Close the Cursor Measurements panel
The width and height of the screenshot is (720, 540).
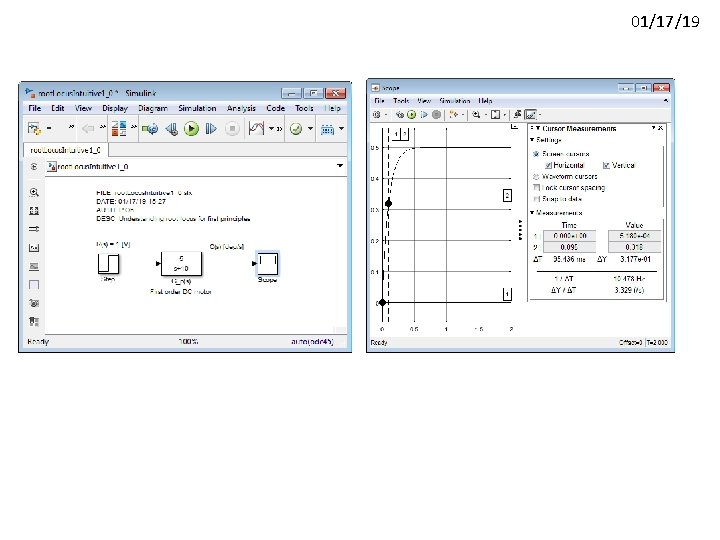pyautogui.click(x=661, y=128)
